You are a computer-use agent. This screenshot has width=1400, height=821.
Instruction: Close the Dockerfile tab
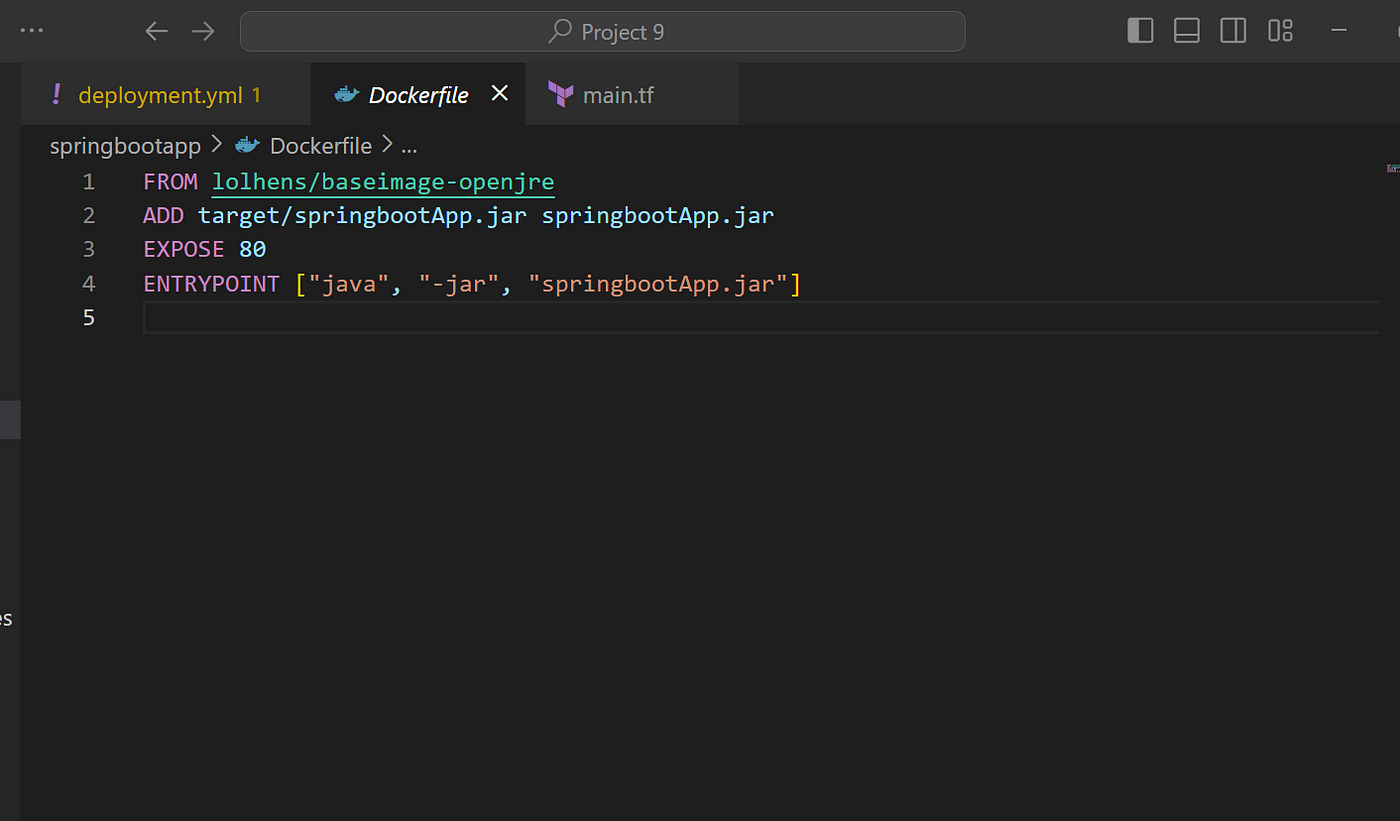click(500, 93)
